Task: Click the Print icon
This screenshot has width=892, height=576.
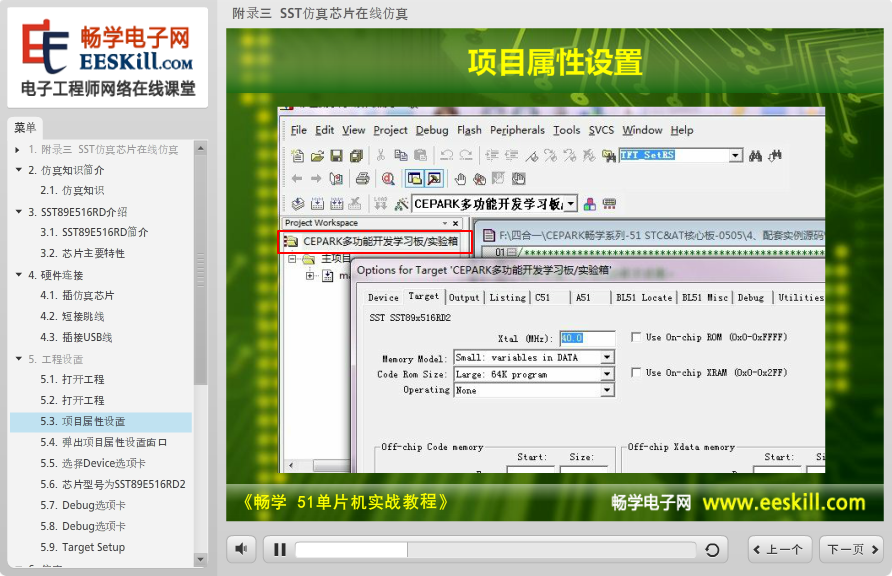Action: (x=362, y=179)
